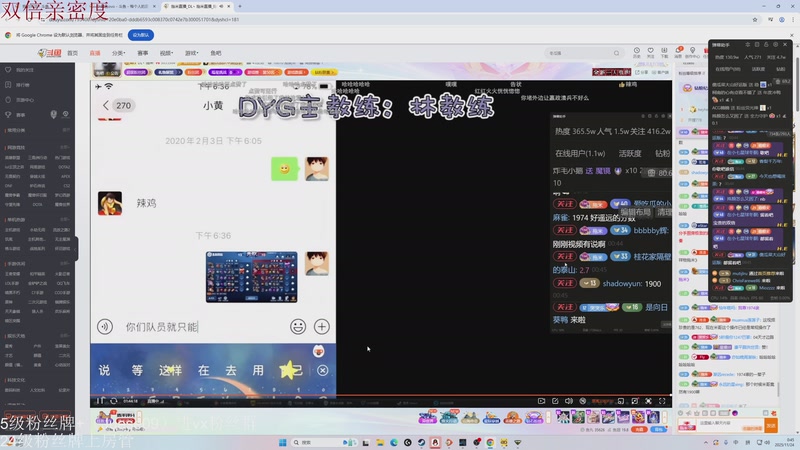Screen dimensions: 800x450
Task: Click the voice input icon in chat
Action: 105,327
